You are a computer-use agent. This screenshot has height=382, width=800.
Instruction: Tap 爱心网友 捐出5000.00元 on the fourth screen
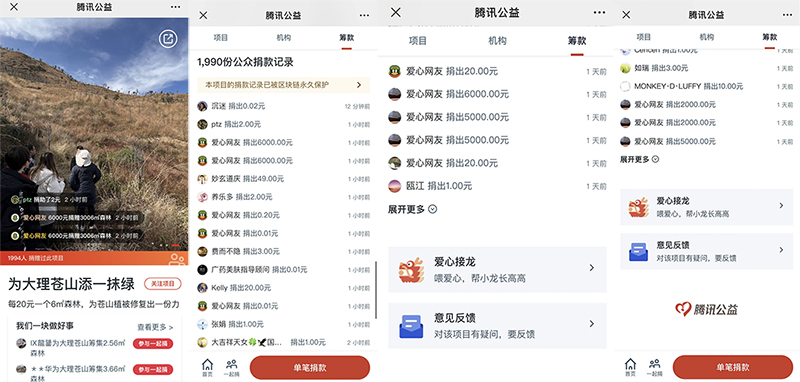(707, 141)
